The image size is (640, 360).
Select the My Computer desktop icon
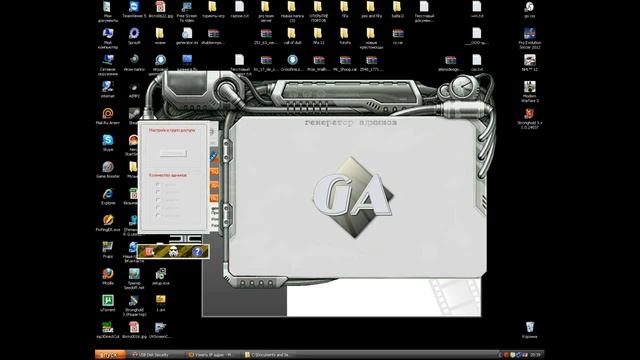[x=108, y=38]
